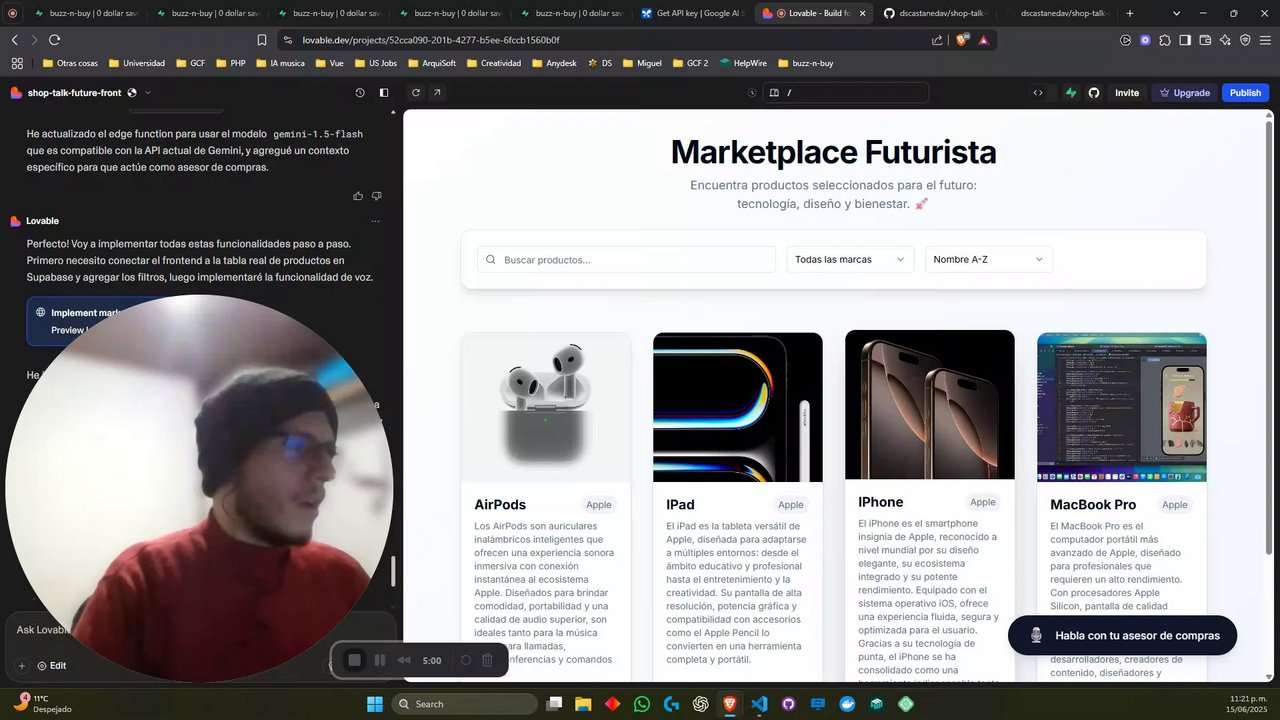Open Docker Desktop from the taskbar

point(847,704)
